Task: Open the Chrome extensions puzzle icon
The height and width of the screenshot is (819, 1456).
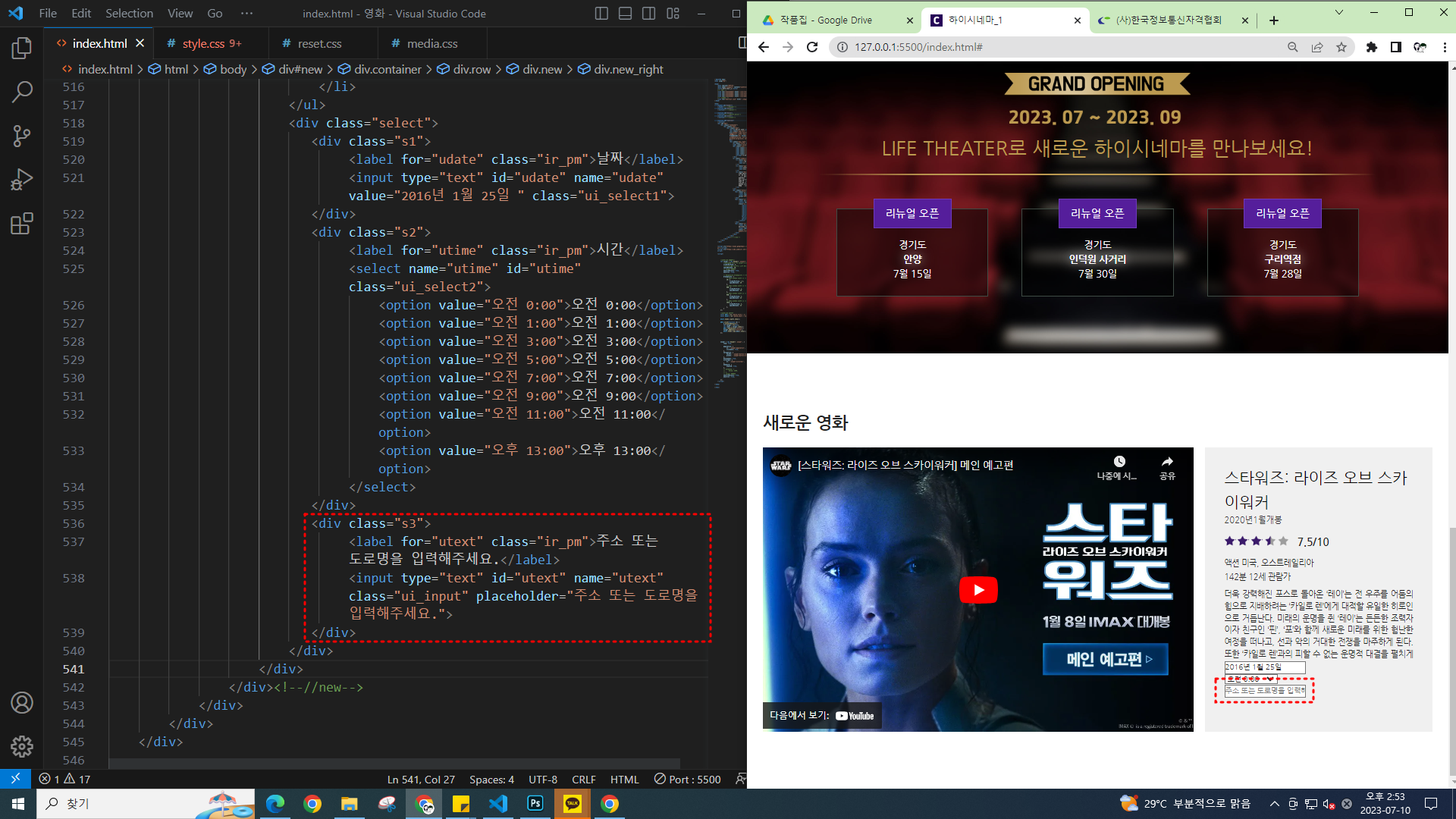Action: 1371,47
